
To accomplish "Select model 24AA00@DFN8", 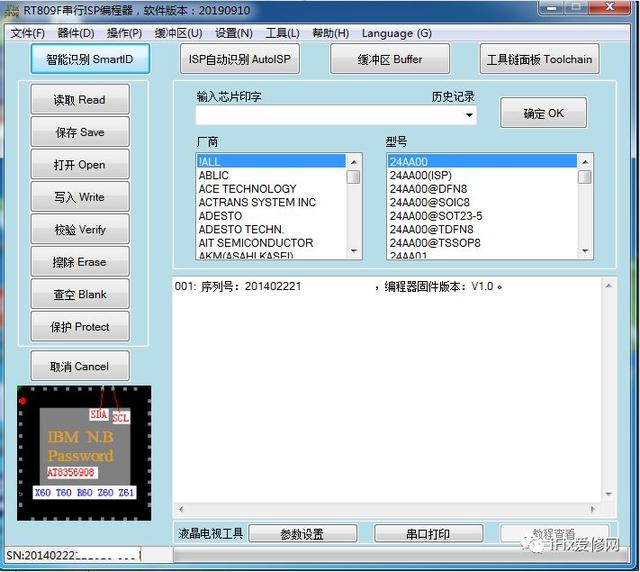I will tap(482, 189).
